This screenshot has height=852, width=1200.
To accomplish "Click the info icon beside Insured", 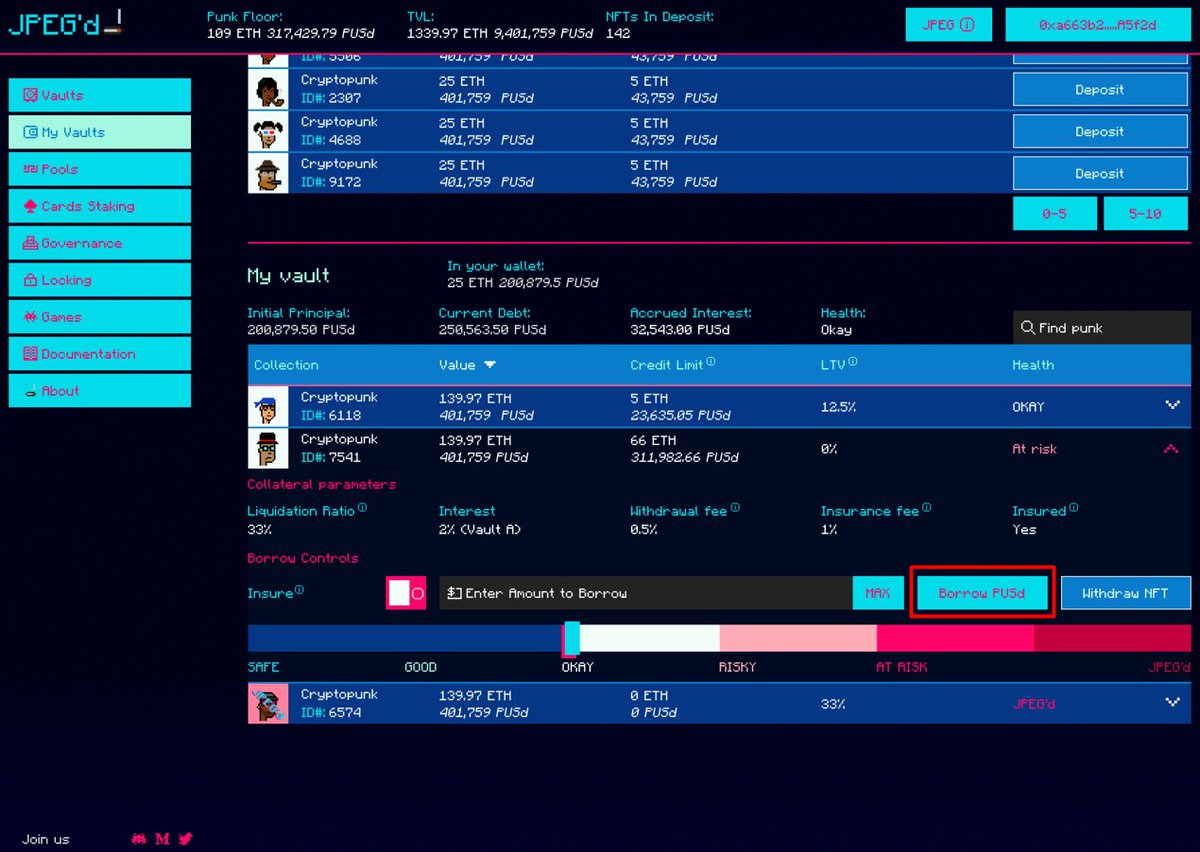I will (1074, 508).
